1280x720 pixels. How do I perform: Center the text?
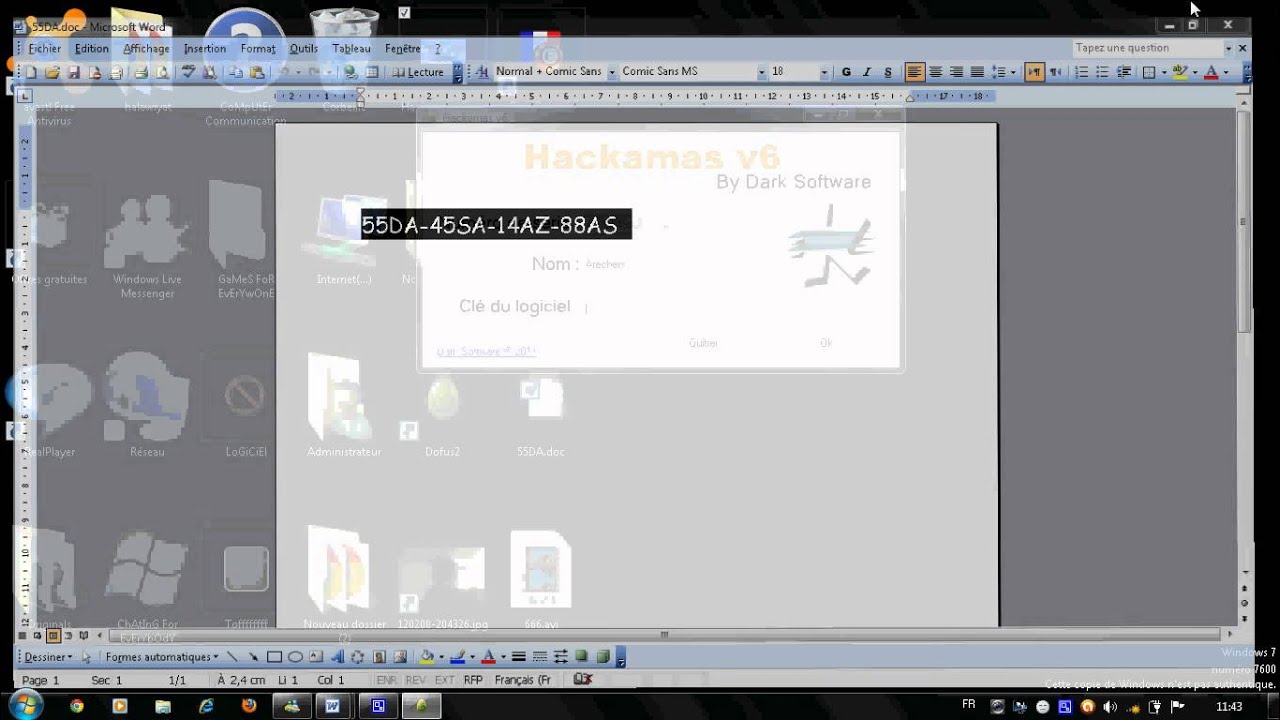click(936, 72)
